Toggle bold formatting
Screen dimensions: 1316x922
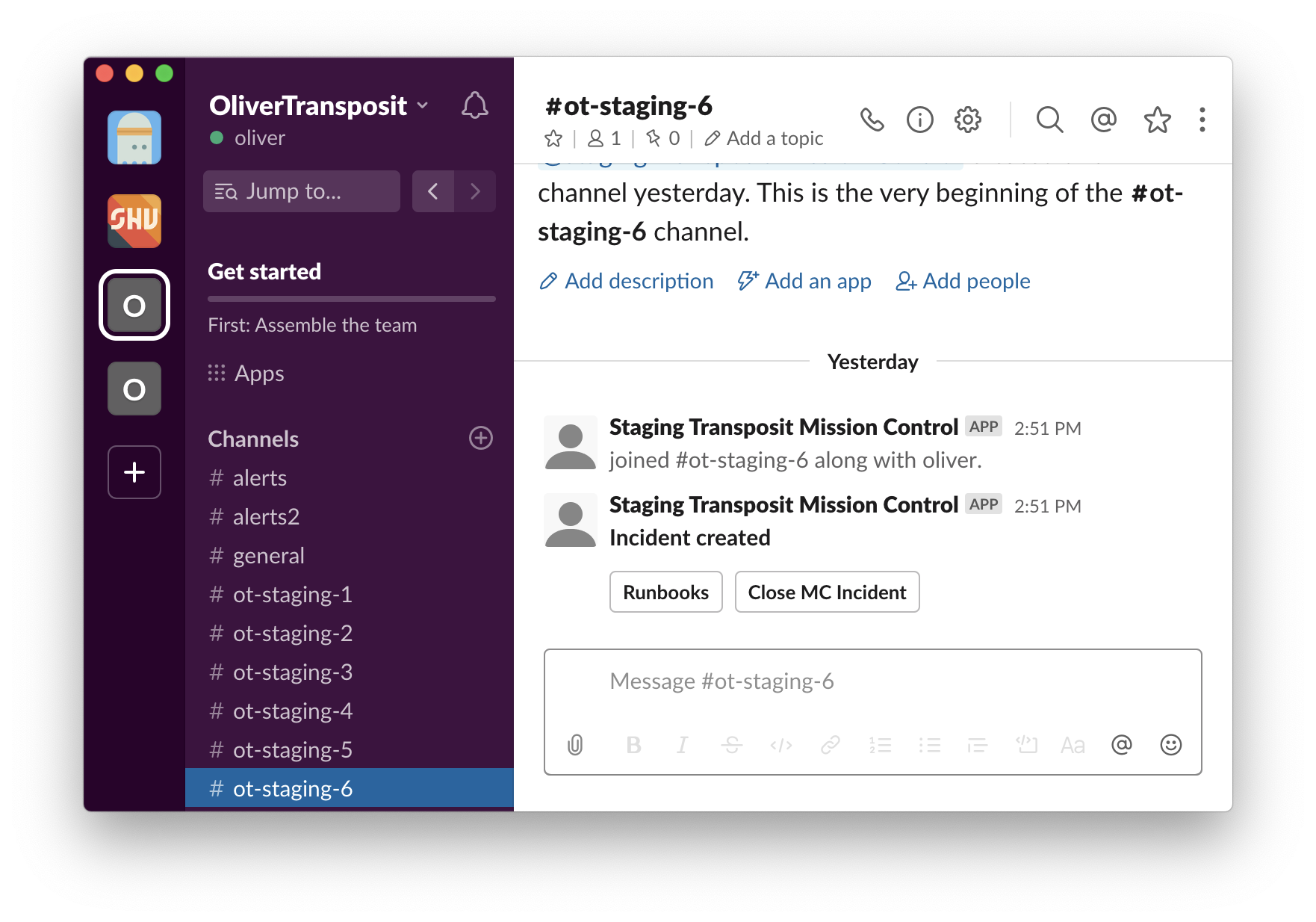coord(633,745)
